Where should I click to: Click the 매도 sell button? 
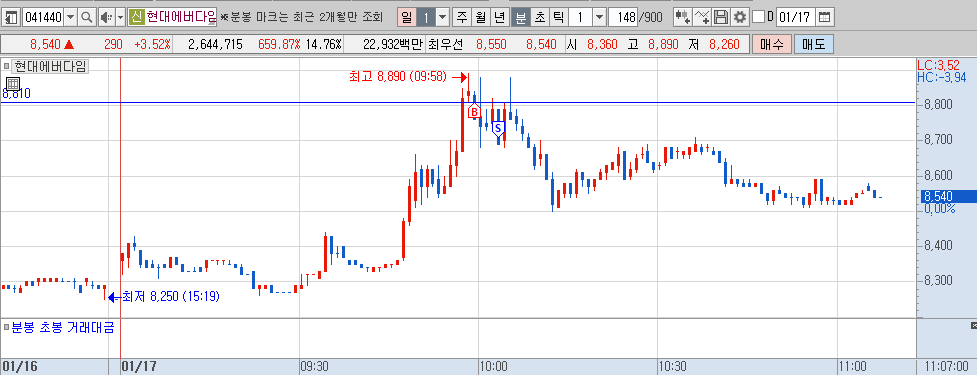point(813,44)
